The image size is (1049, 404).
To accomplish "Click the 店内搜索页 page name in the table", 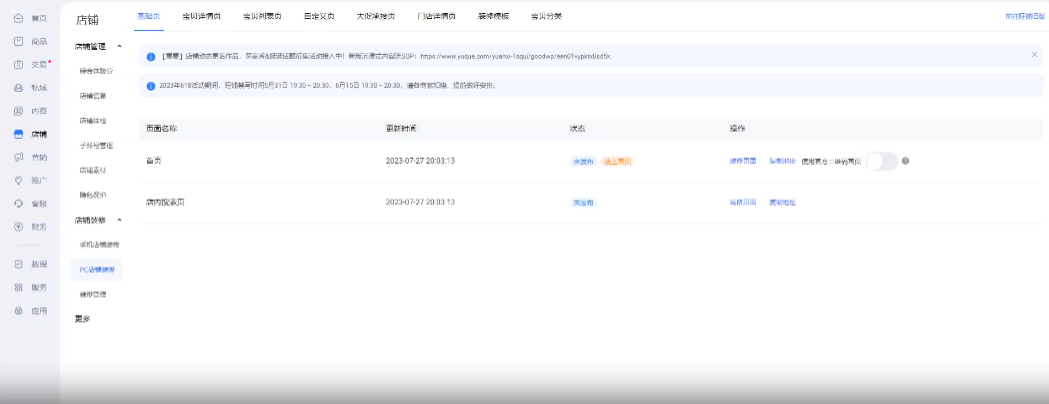I will pos(165,202).
